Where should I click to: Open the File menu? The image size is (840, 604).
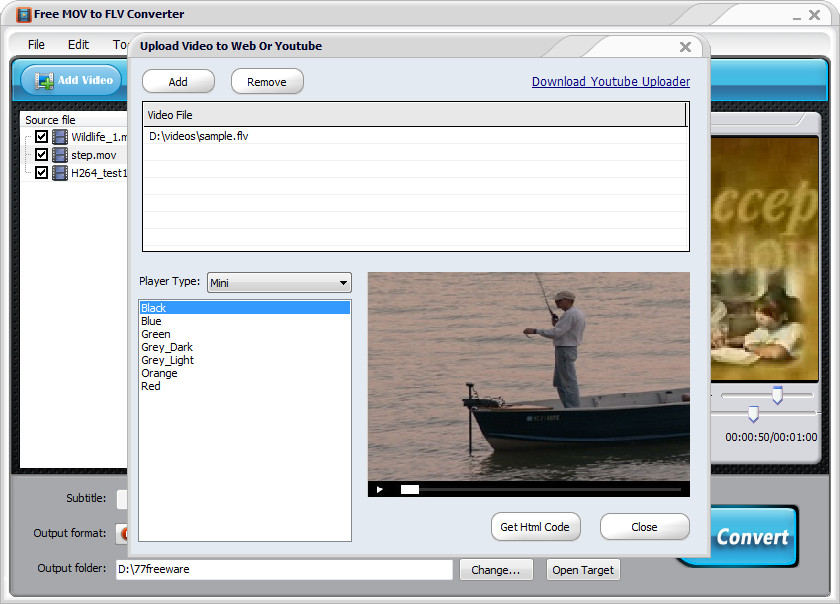click(36, 44)
